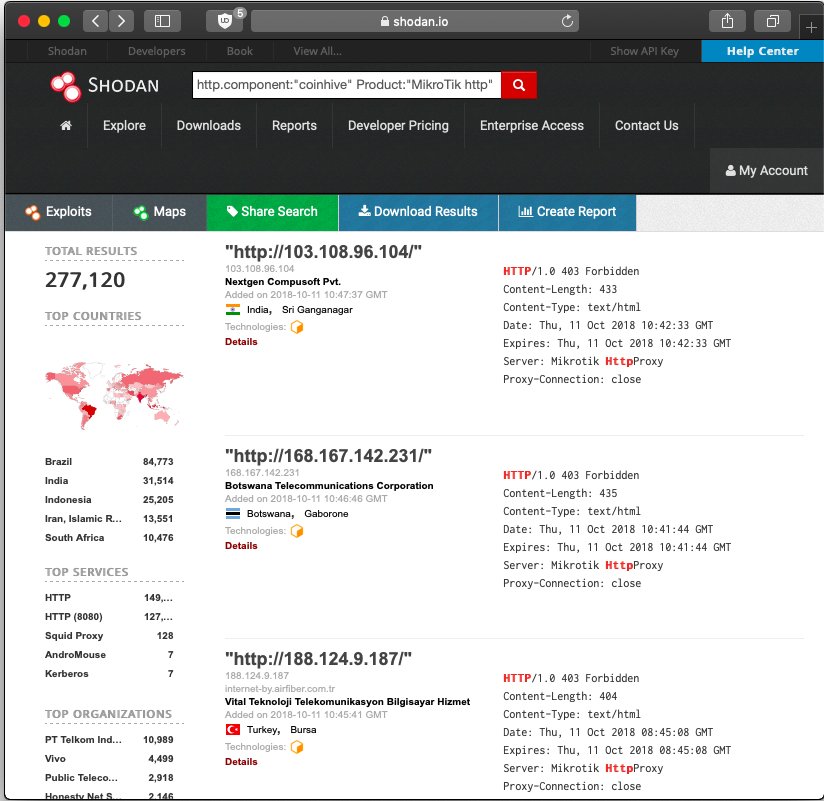
Task: Filter by Kerberos service
Action: point(66,673)
